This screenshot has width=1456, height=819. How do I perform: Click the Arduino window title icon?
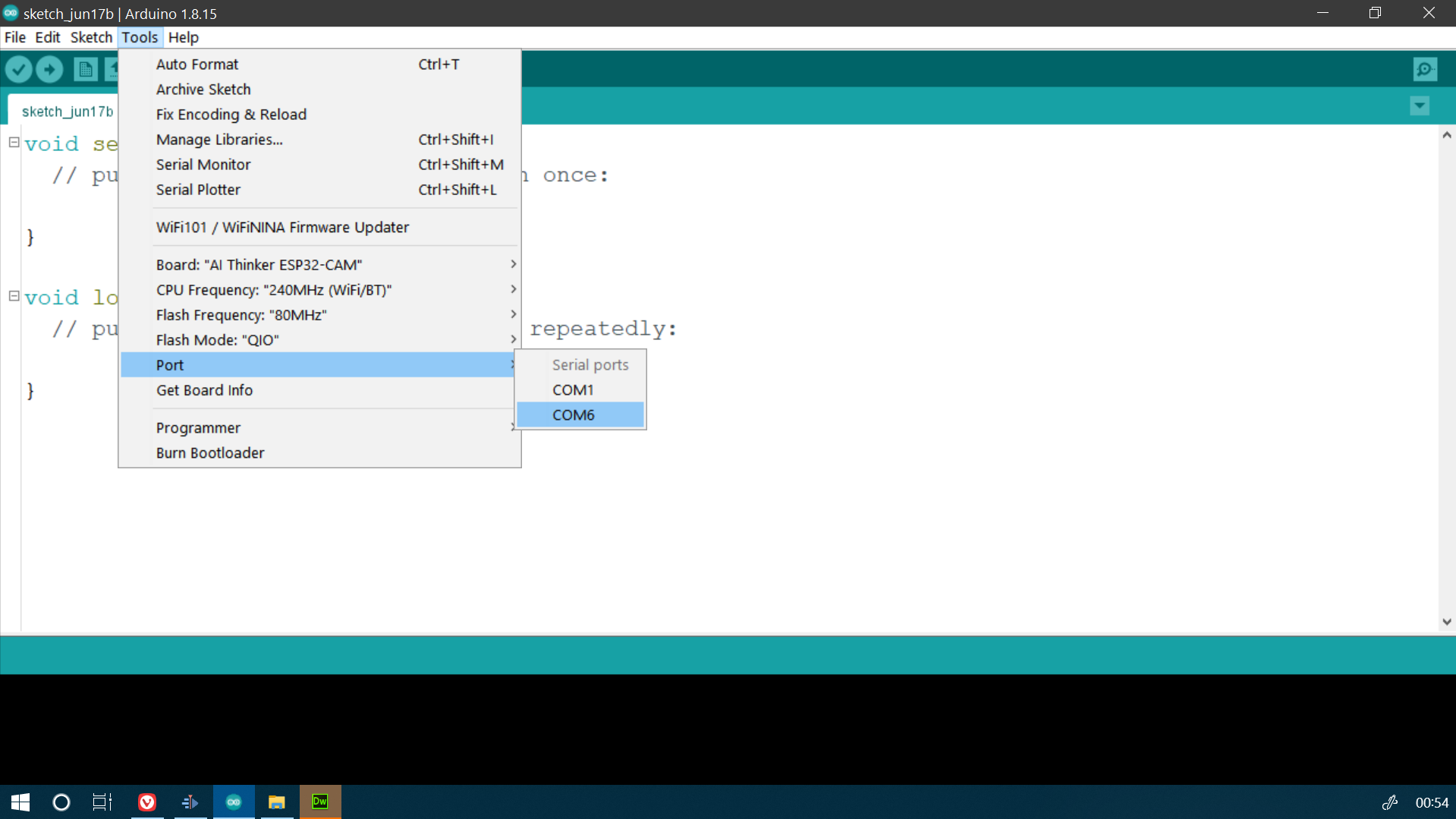click(11, 13)
